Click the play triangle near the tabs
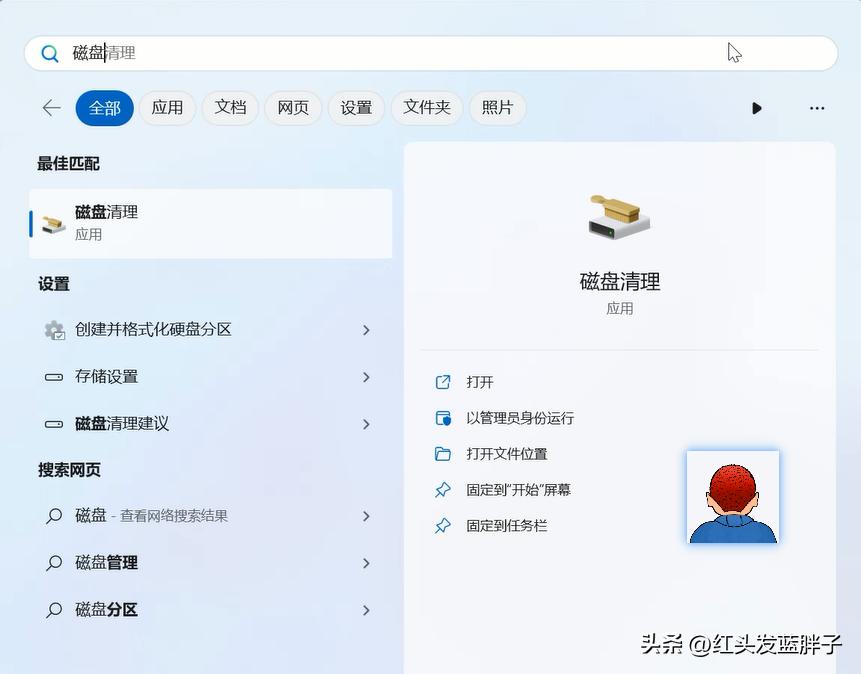861x674 pixels. 757,108
